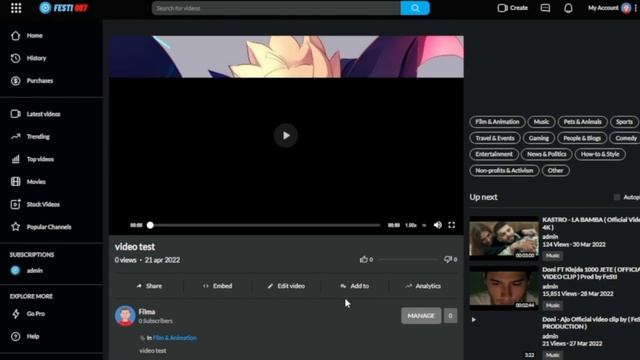Select the Entertainment category tag
This screenshot has height=360, width=640.
(x=494, y=154)
